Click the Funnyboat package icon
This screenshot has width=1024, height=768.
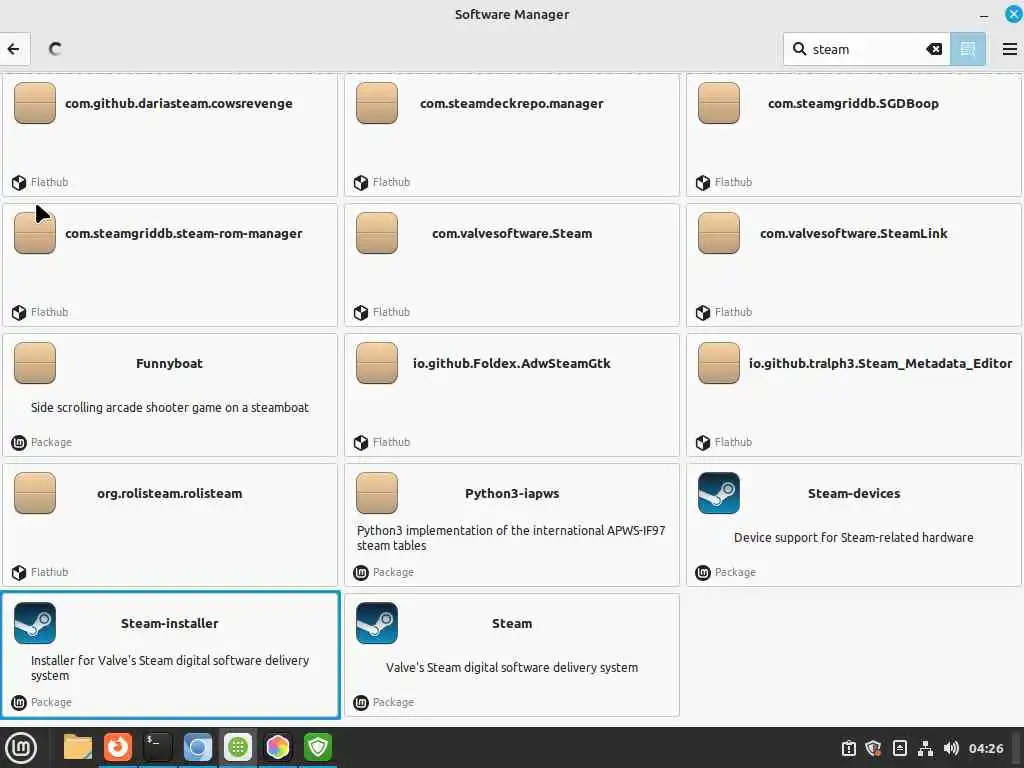35,363
